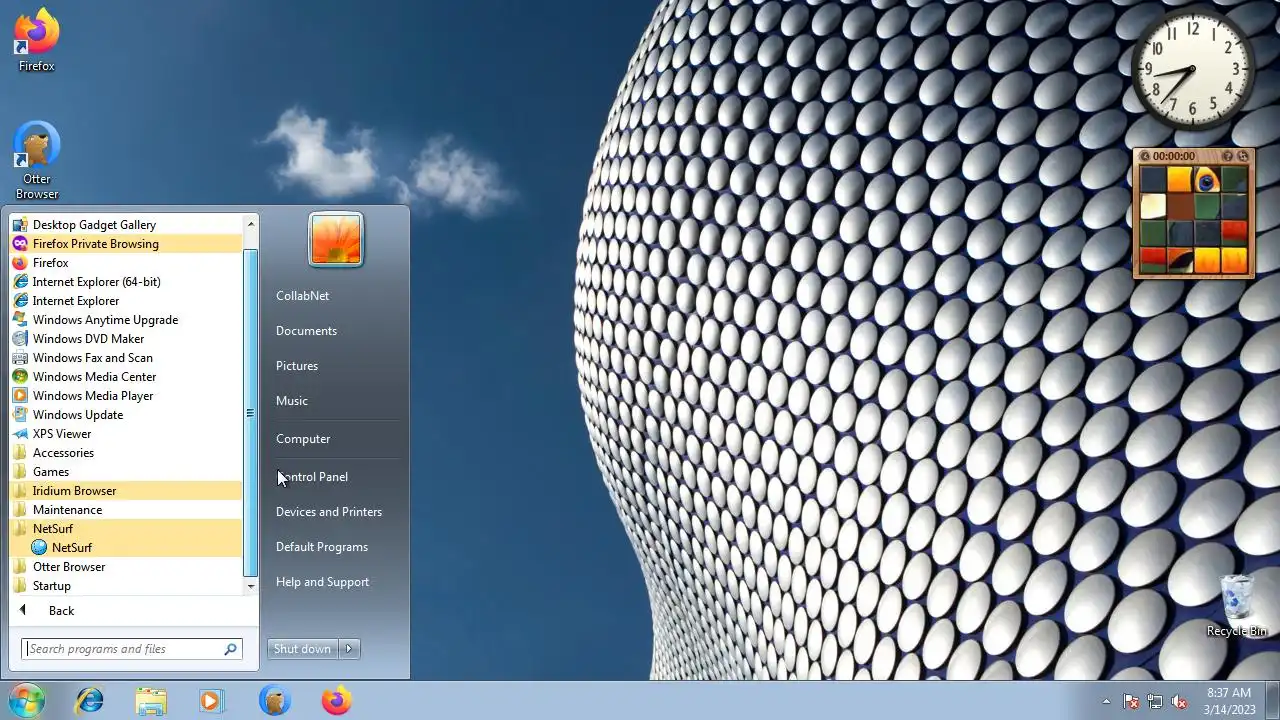
Task: Open Control Panel from Start menu
Action: point(336,477)
